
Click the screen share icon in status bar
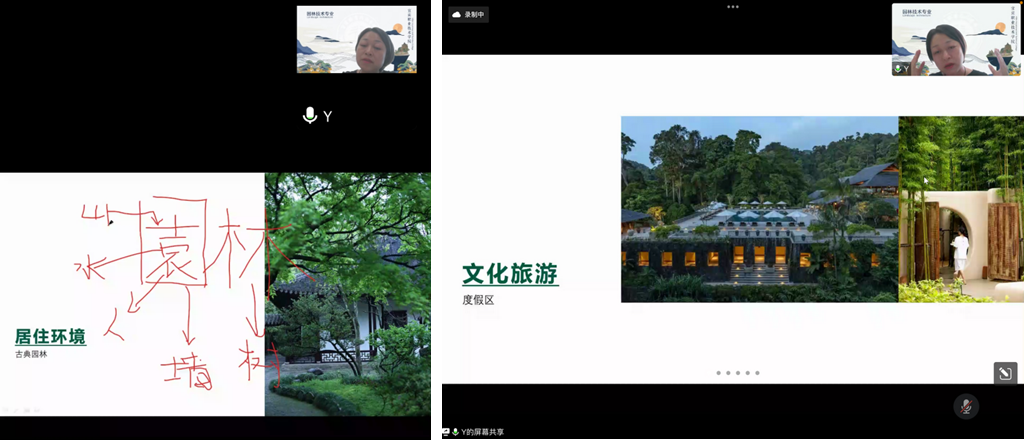pyautogui.click(x=446, y=432)
